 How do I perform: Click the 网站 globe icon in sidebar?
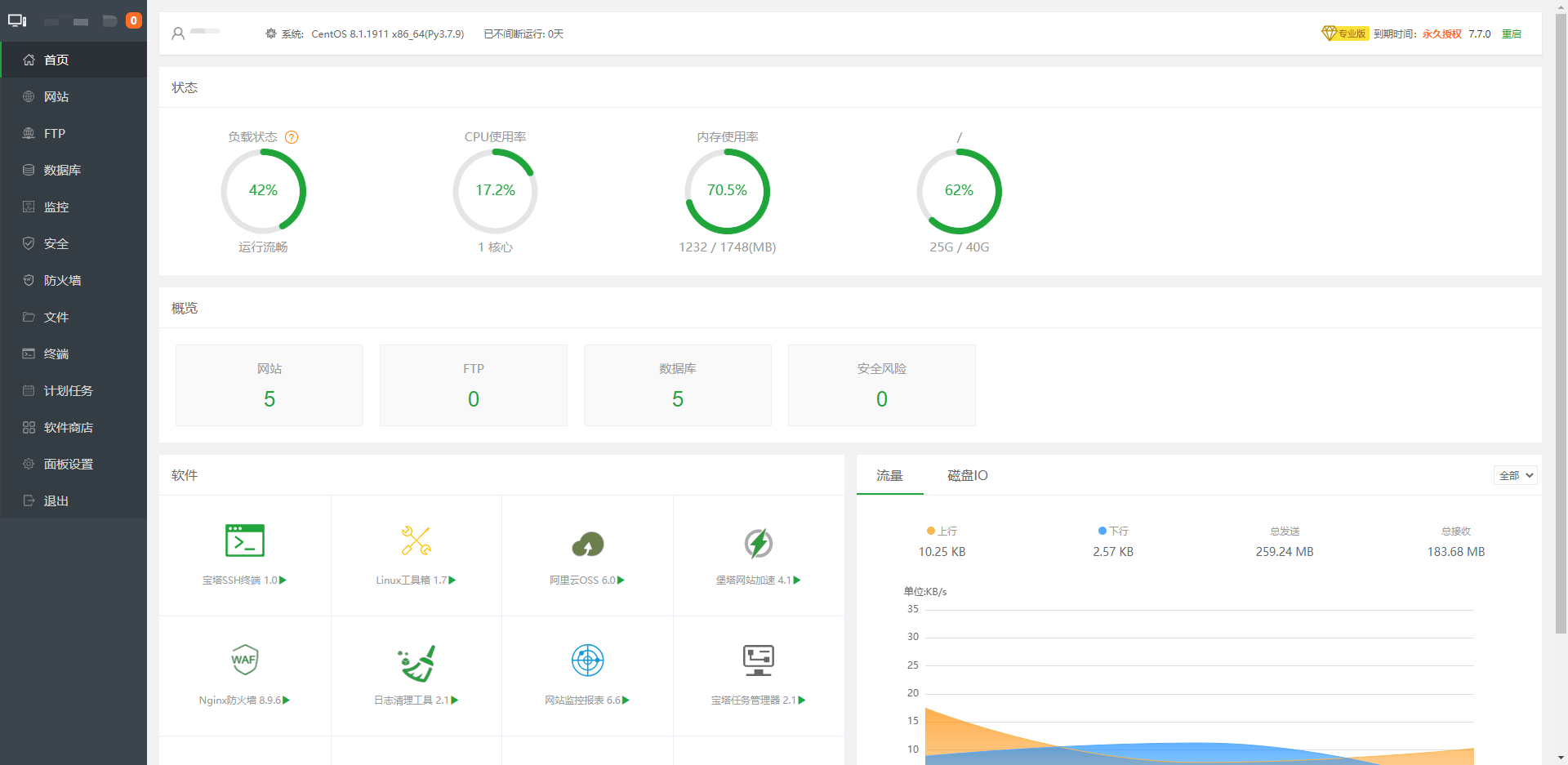pyautogui.click(x=29, y=96)
